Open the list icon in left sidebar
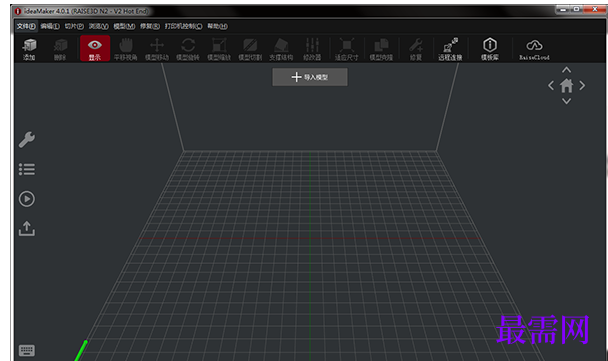Image resolution: width=608 pixels, height=361 pixels. pos(27,169)
